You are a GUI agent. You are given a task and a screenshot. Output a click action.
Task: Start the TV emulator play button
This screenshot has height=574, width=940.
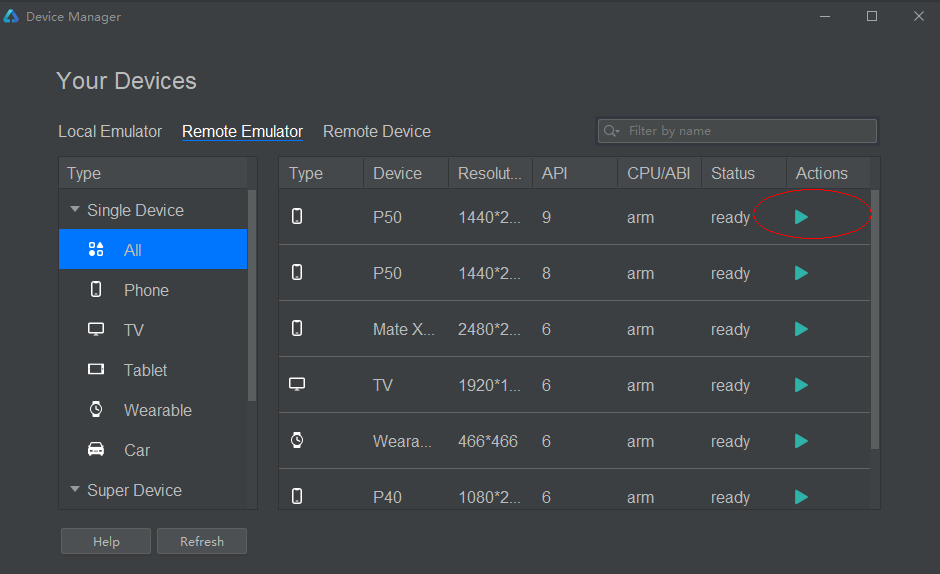click(x=801, y=385)
